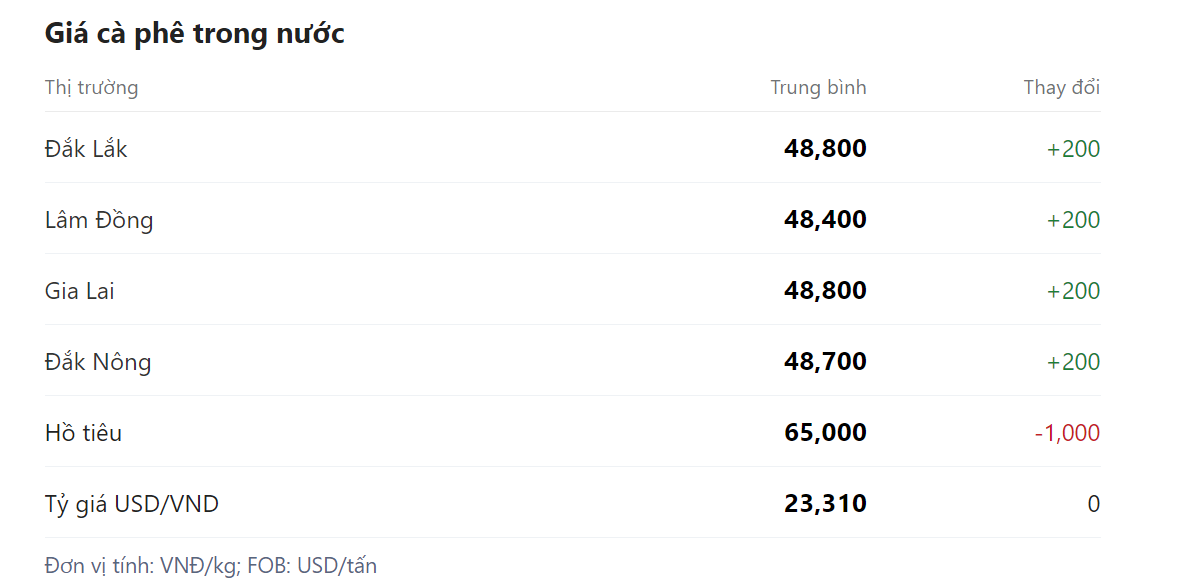Click the 'Đơn vị tính' unit footnote
This screenshot has width=1188, height=583.
[x=211, y=565]
